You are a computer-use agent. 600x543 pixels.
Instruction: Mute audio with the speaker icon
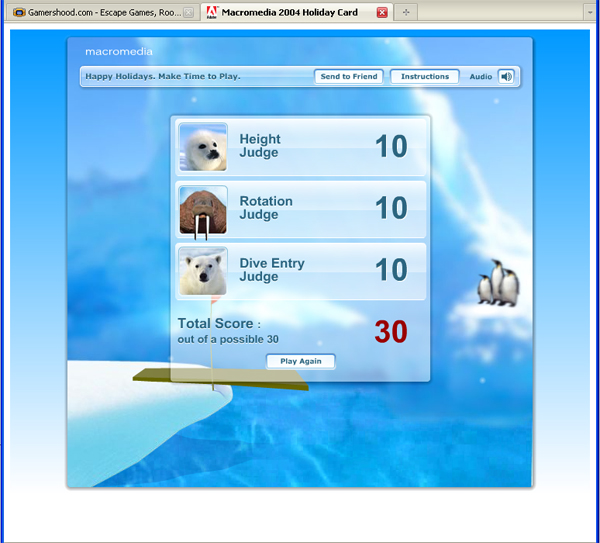point(506,77)
